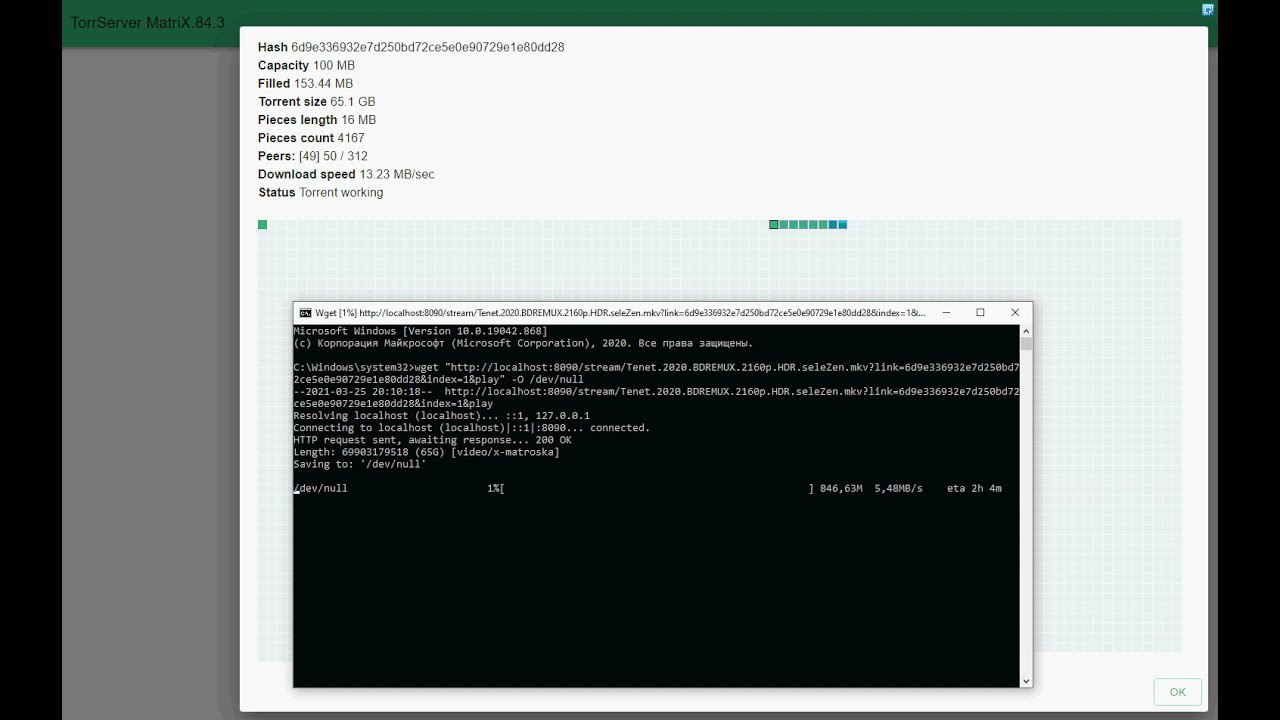The height and width of the screenshot is (720, 1280).
Task: Click the eta 2h 4m value in console
Action: pos(974,489)
